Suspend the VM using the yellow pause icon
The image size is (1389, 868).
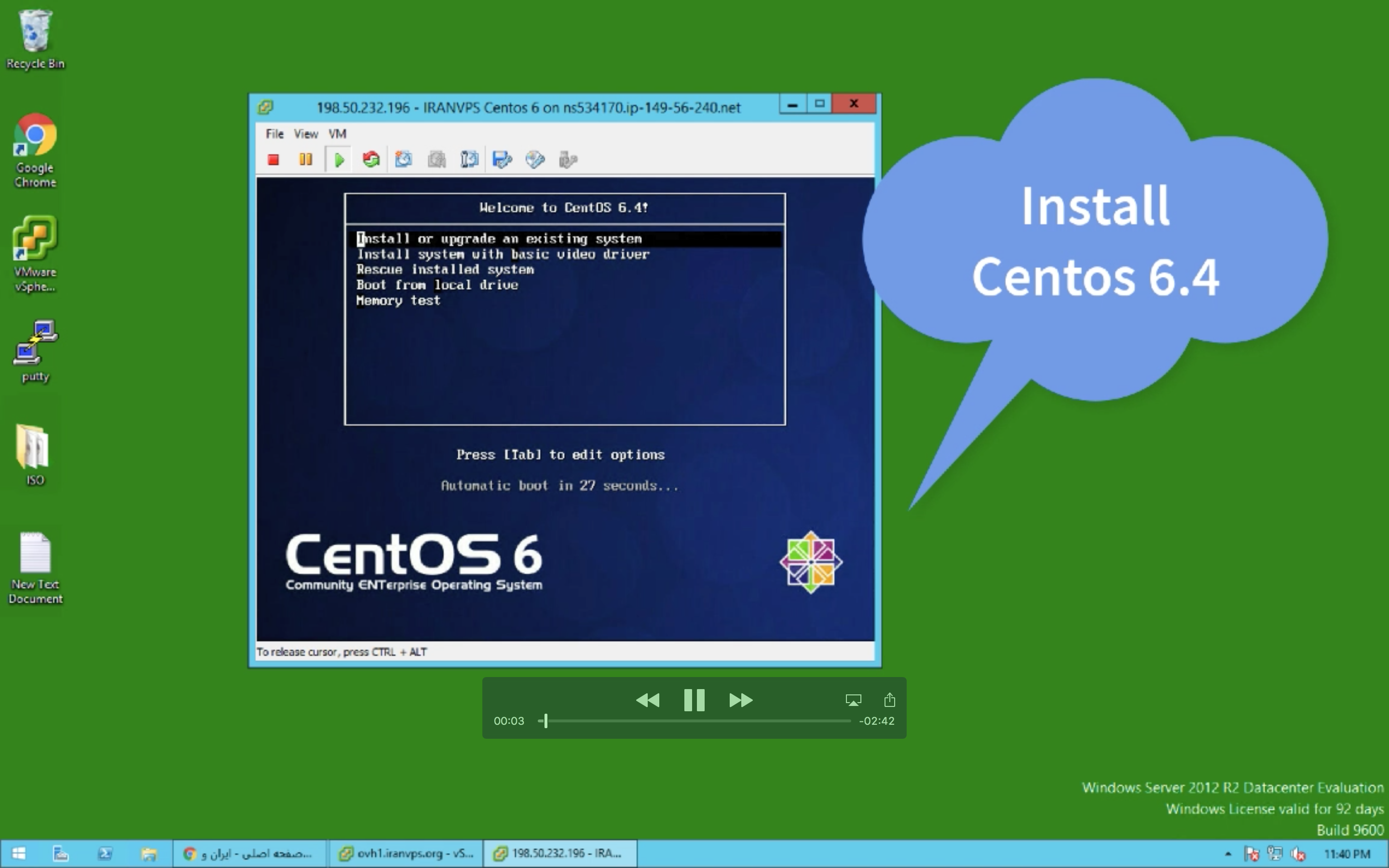(x=305, y=160)
